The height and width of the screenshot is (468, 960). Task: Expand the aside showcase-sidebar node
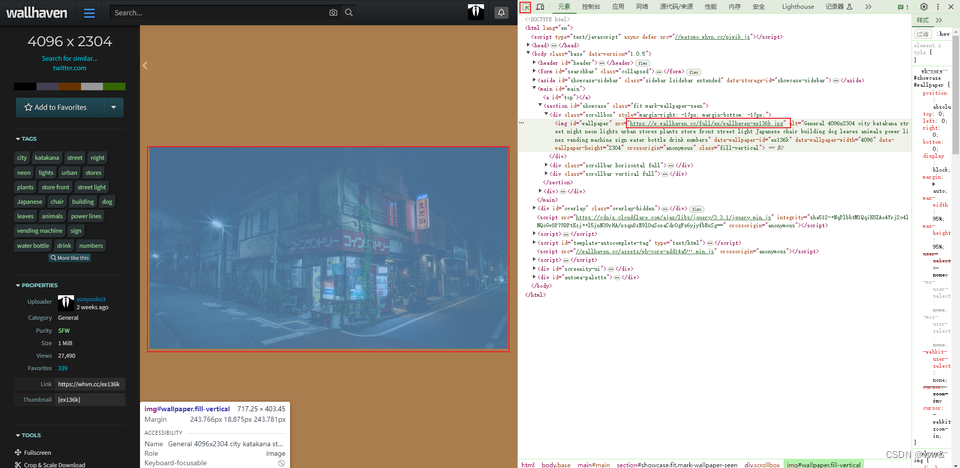pyautogui.click(x=534, y=80)
